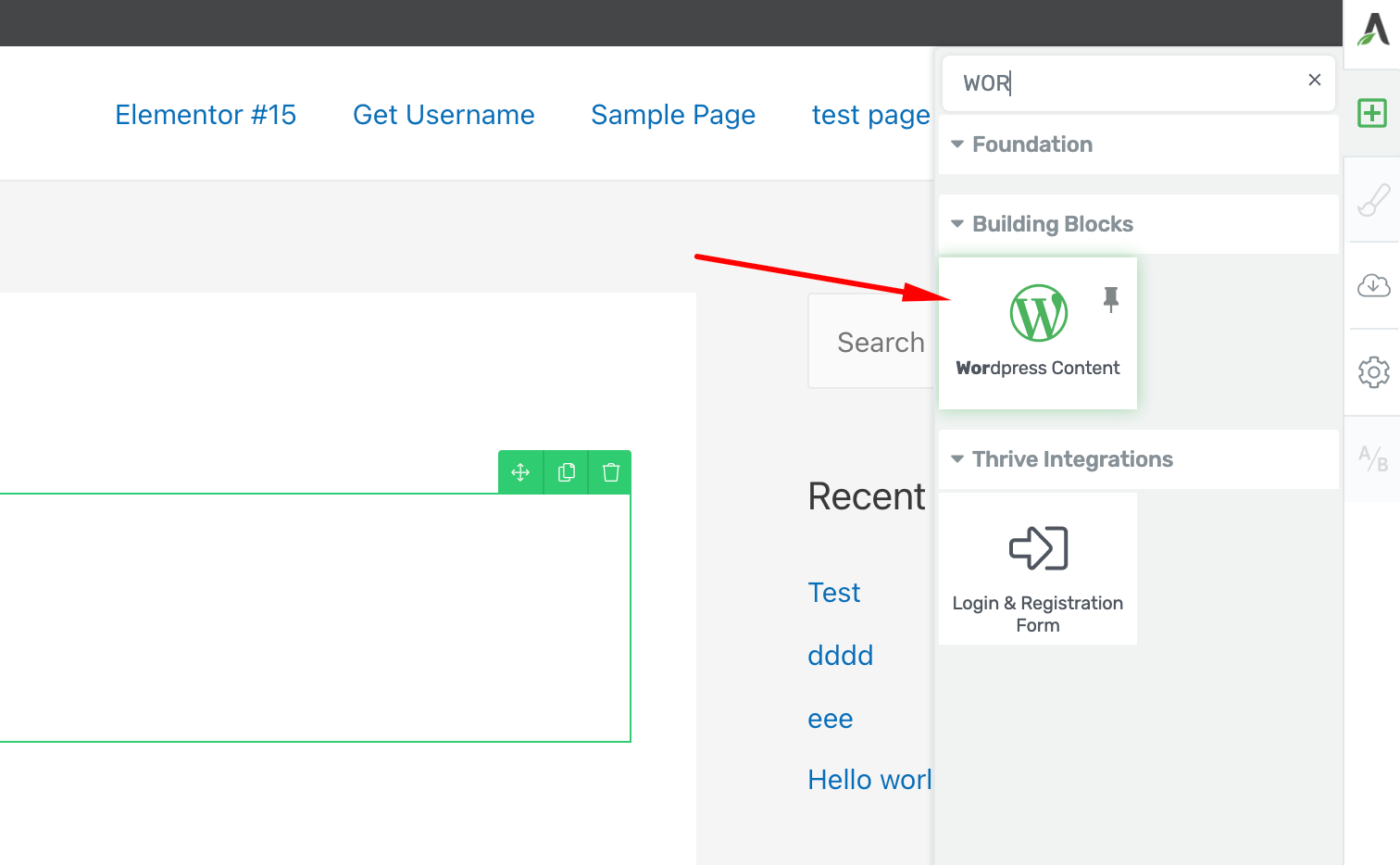Screen dimensions: 1400x865
Task: Click the Thrive Architect logo icon
Action: (1373, 30)
